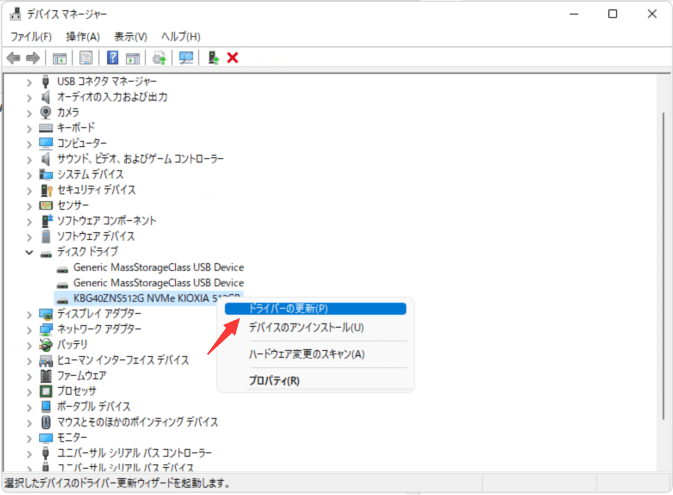Expand the ネットワーク アダプター category chevron

click(x=29, y=330)
